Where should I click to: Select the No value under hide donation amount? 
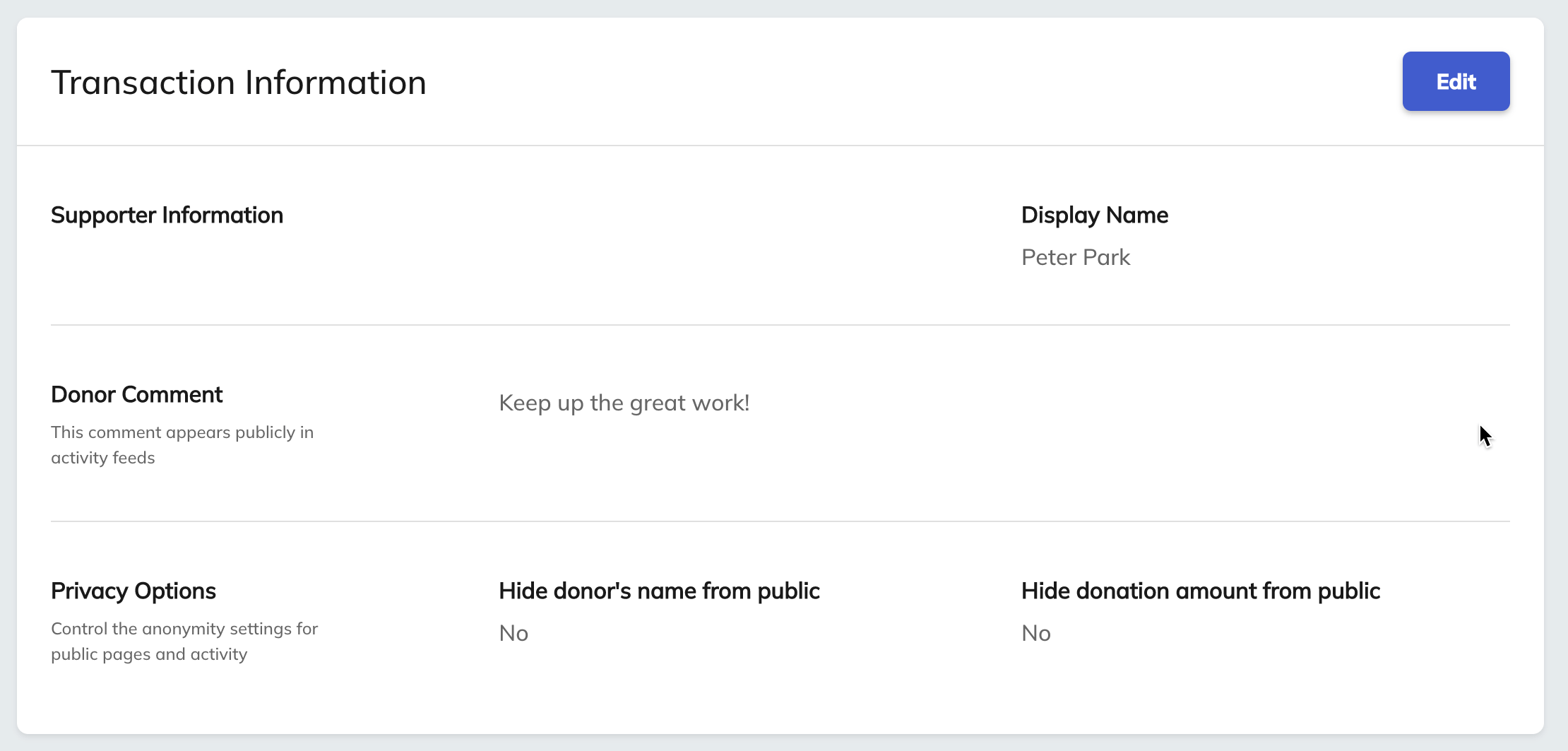coord(1036,633)
